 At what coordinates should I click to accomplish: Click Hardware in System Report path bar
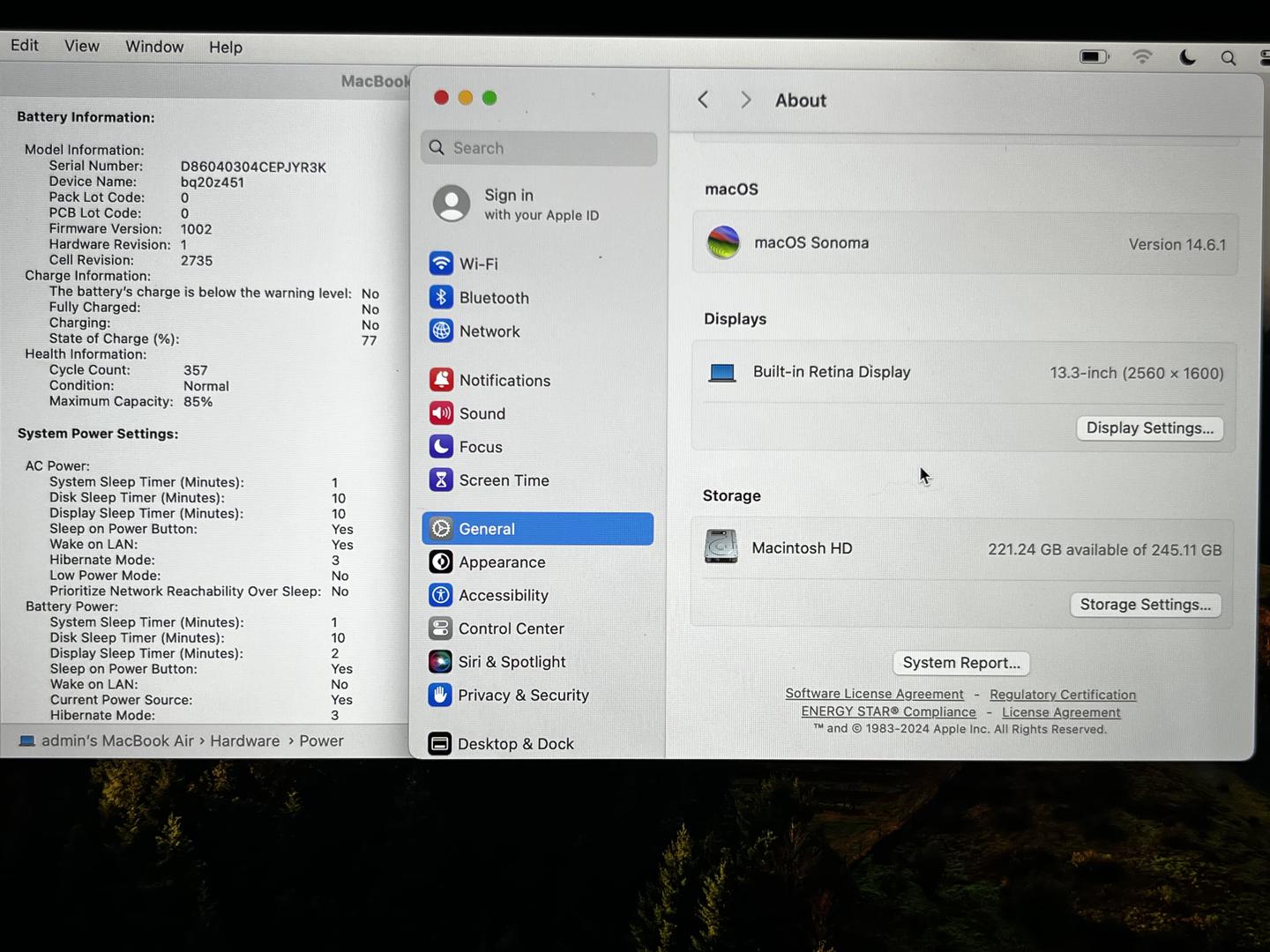245,741
